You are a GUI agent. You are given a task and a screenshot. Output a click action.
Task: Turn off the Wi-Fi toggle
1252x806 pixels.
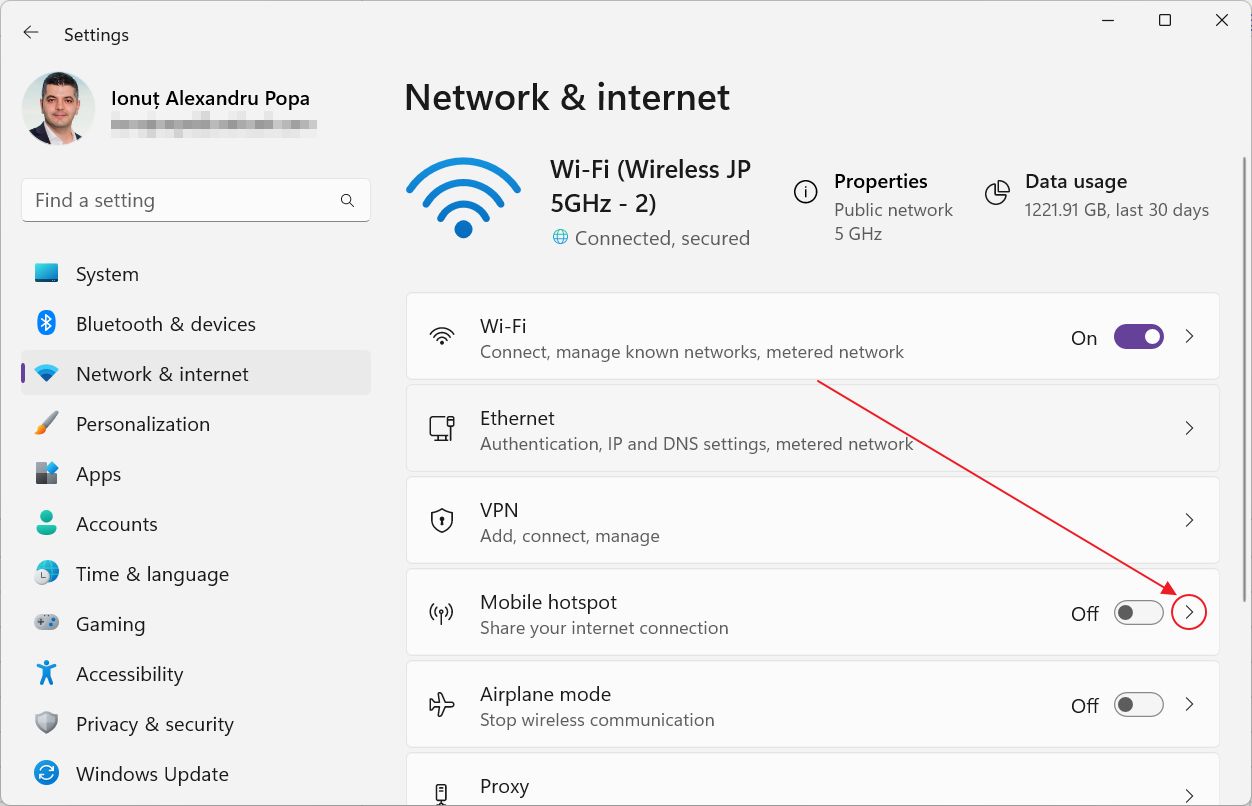[x=1138, y=337]
